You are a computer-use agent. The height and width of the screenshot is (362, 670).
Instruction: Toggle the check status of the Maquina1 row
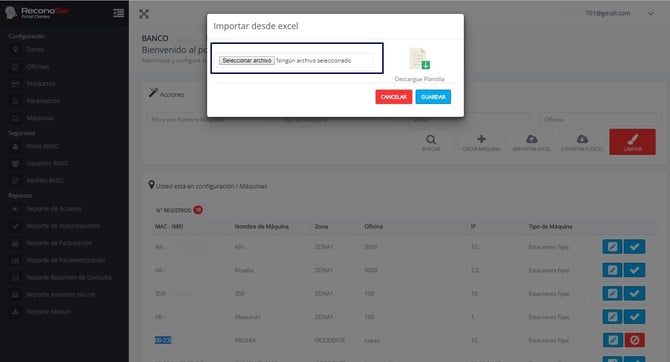(x=634, y=317)
